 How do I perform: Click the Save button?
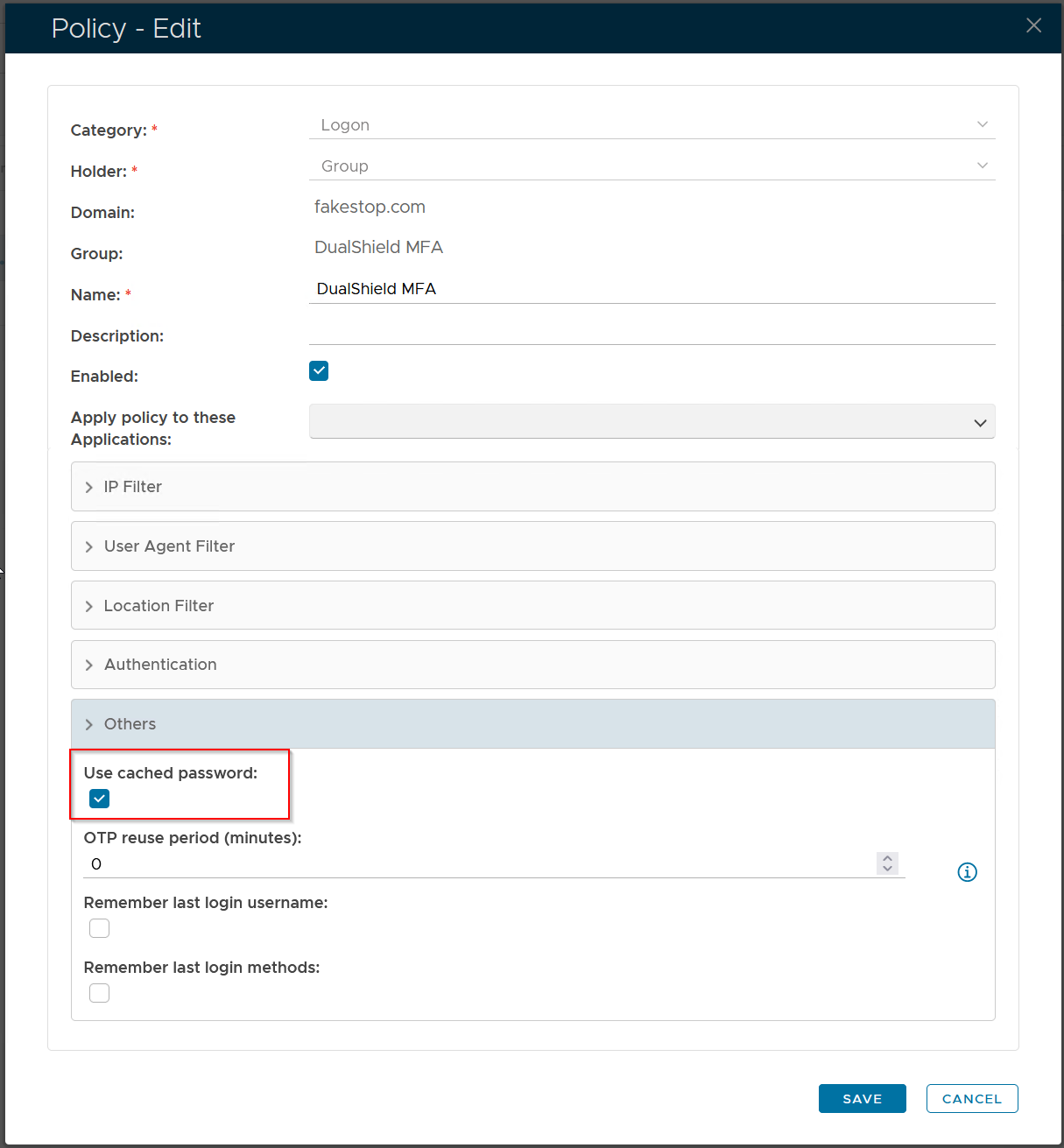point(862,1099)
